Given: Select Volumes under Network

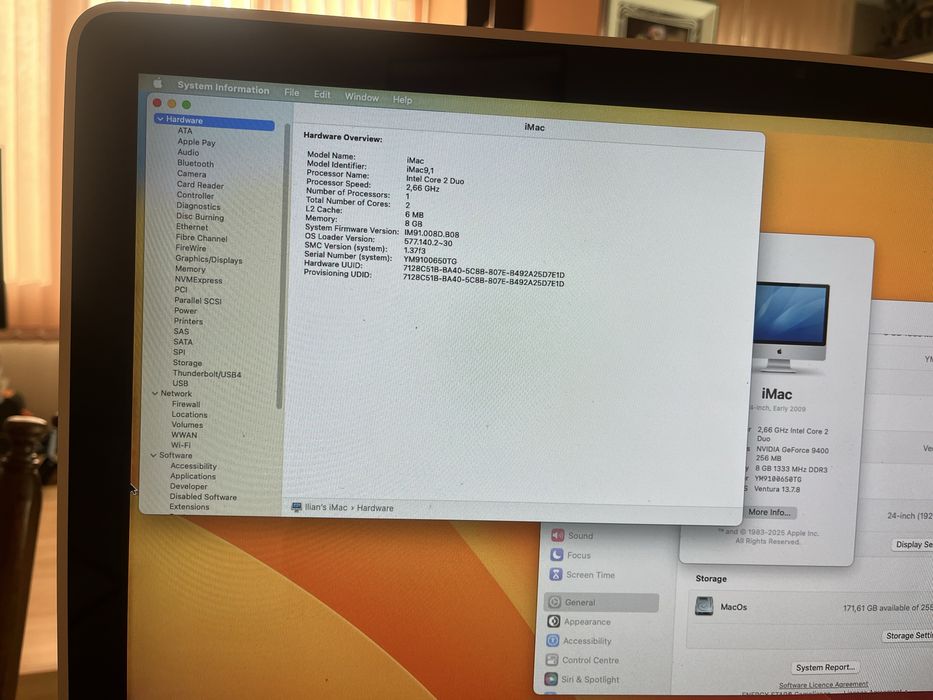Looking at the screenshot, I should click(x=187, y=424).
